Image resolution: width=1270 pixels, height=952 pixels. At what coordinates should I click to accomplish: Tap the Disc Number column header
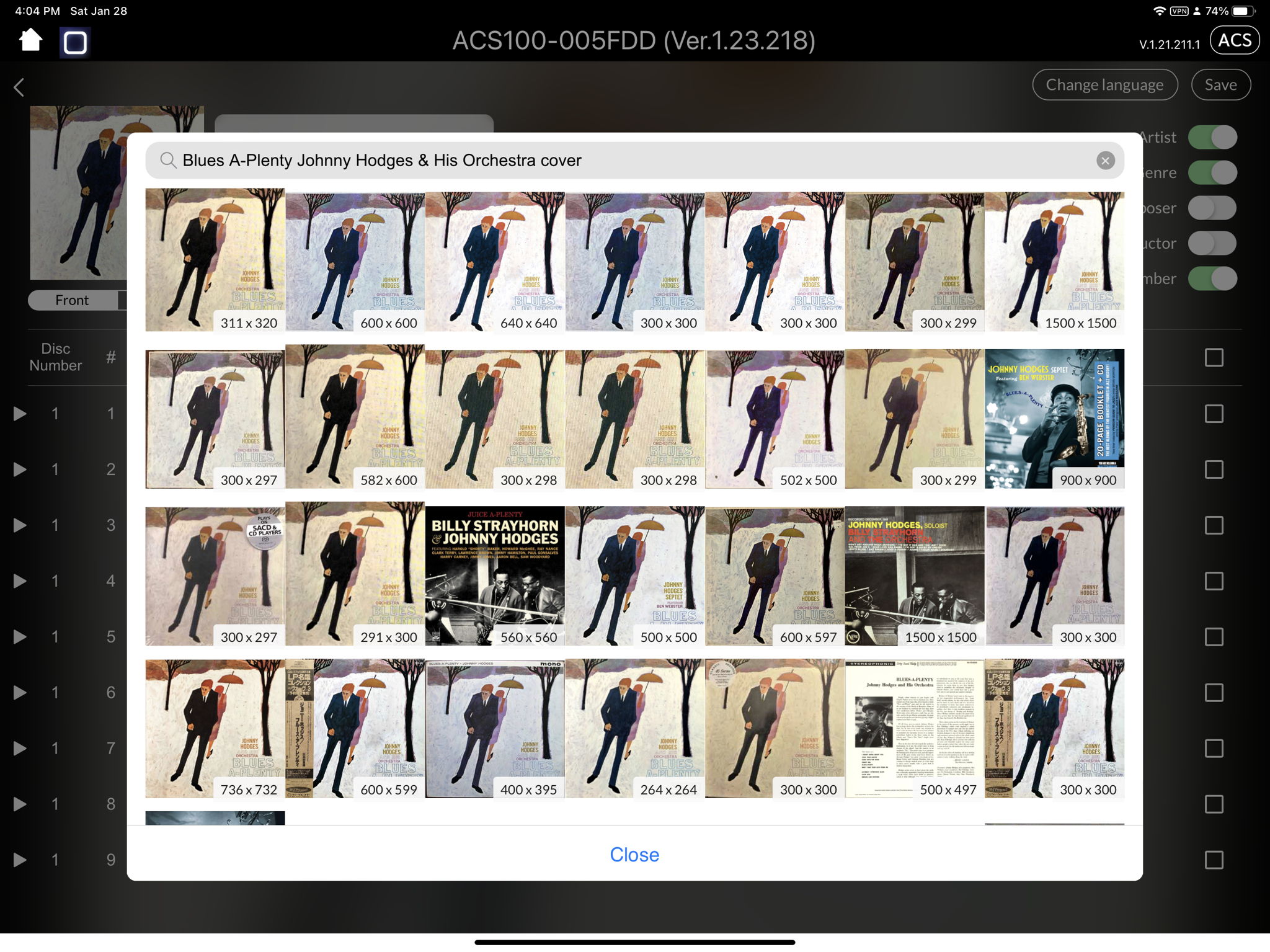tap(56, 357)
